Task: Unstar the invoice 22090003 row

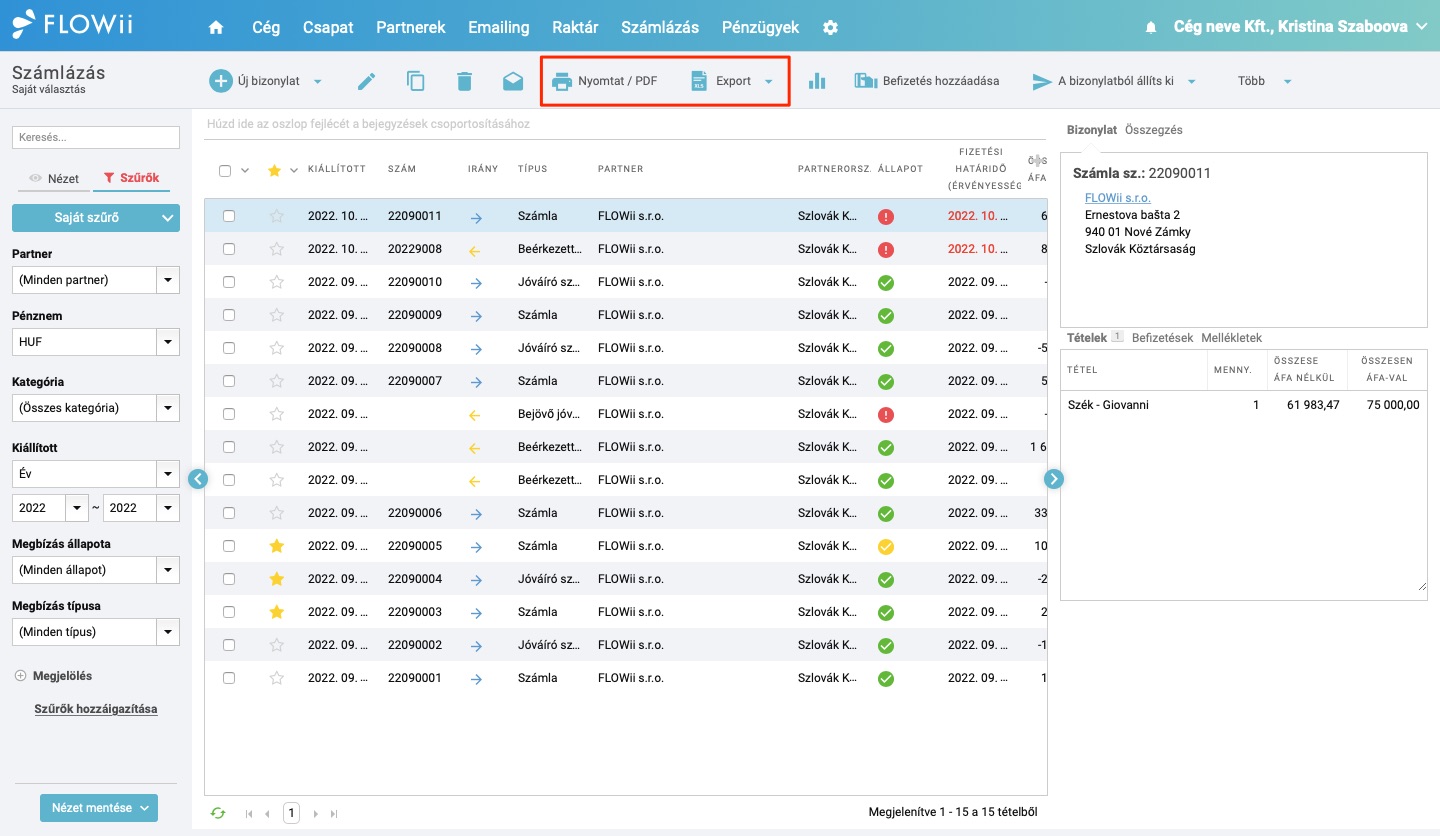Action: 277,612
